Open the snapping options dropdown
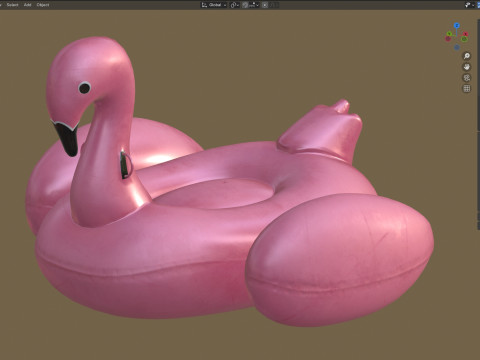The height and width of the screenshot is (360, 480). pos(254,5)
